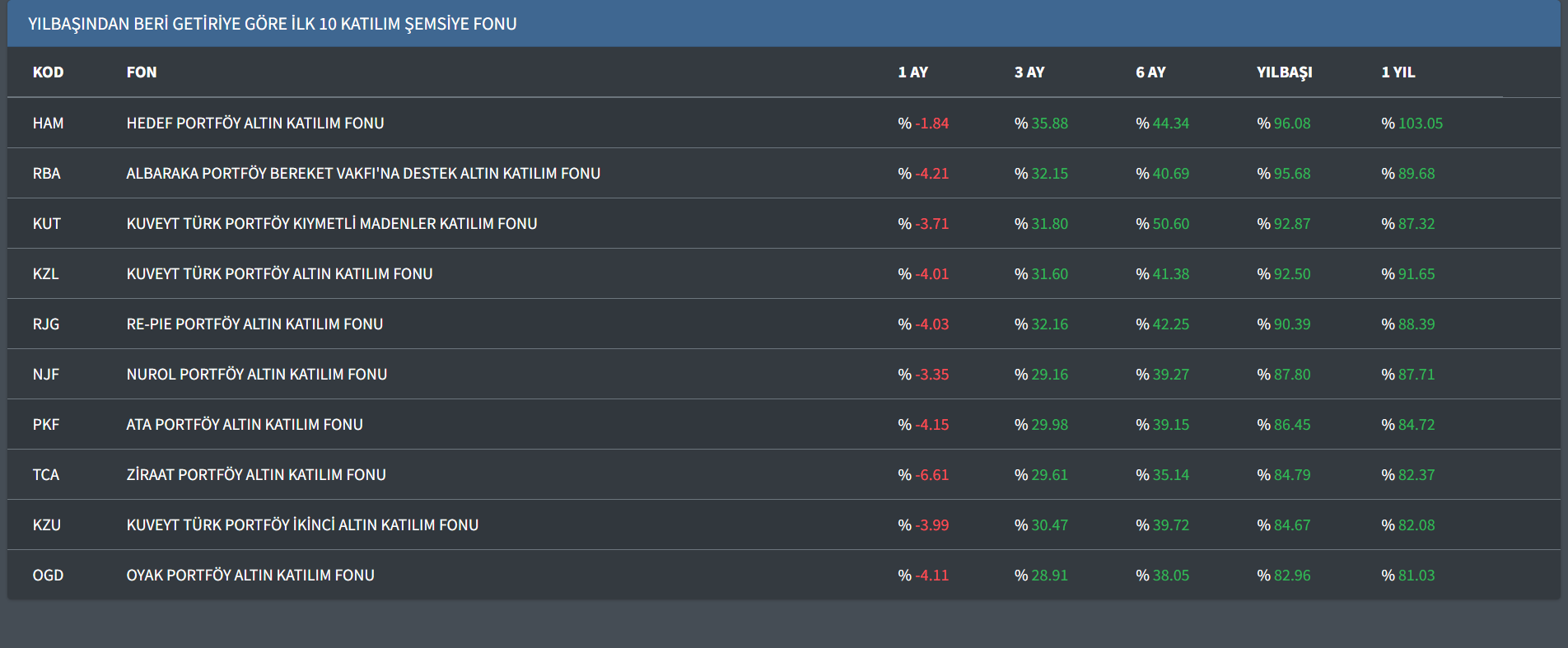Click the 1 YIL column header
Image resolution: width=1568 pixels, height=648 pixels.
(1398, 72)
